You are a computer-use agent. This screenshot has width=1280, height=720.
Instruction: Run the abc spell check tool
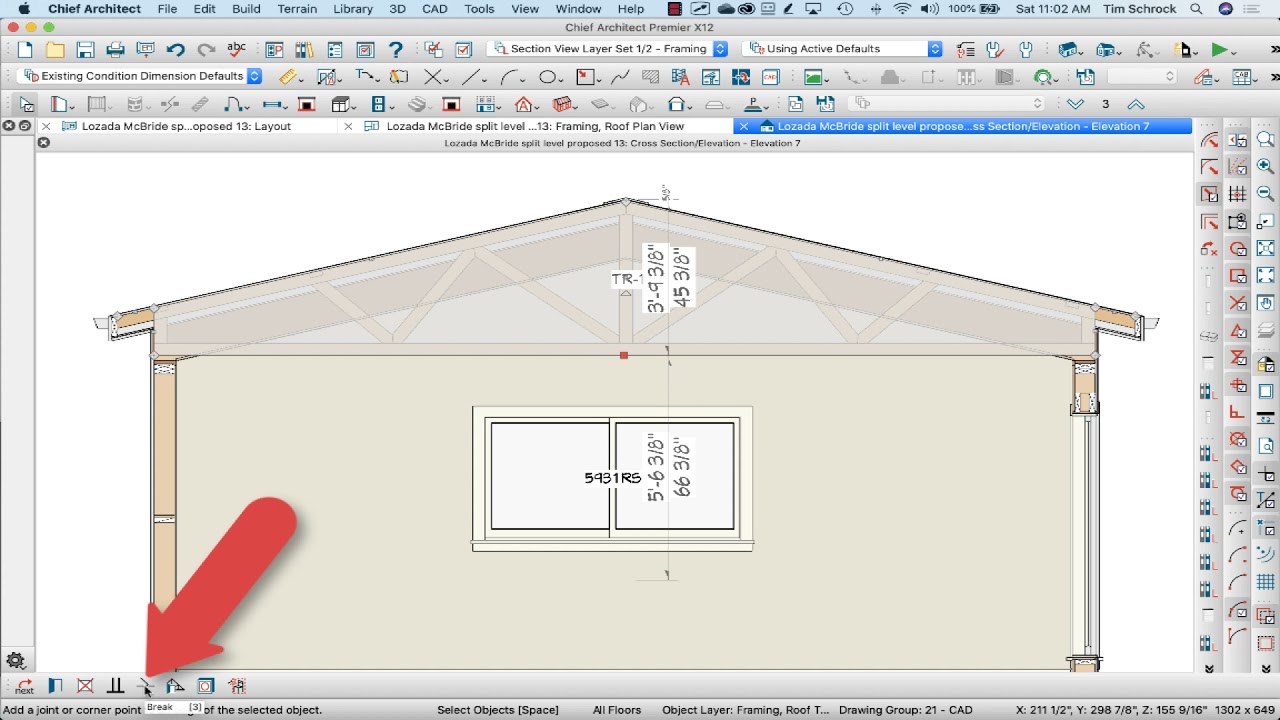click(237, 50)
